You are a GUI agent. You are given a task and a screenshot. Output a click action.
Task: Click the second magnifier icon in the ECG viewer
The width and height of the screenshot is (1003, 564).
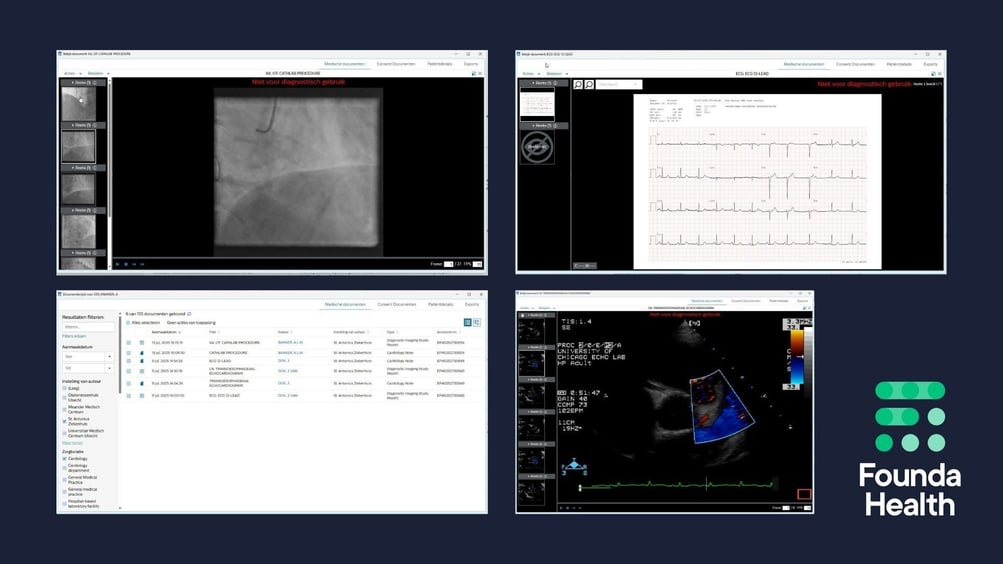click(x=590, y=85)
